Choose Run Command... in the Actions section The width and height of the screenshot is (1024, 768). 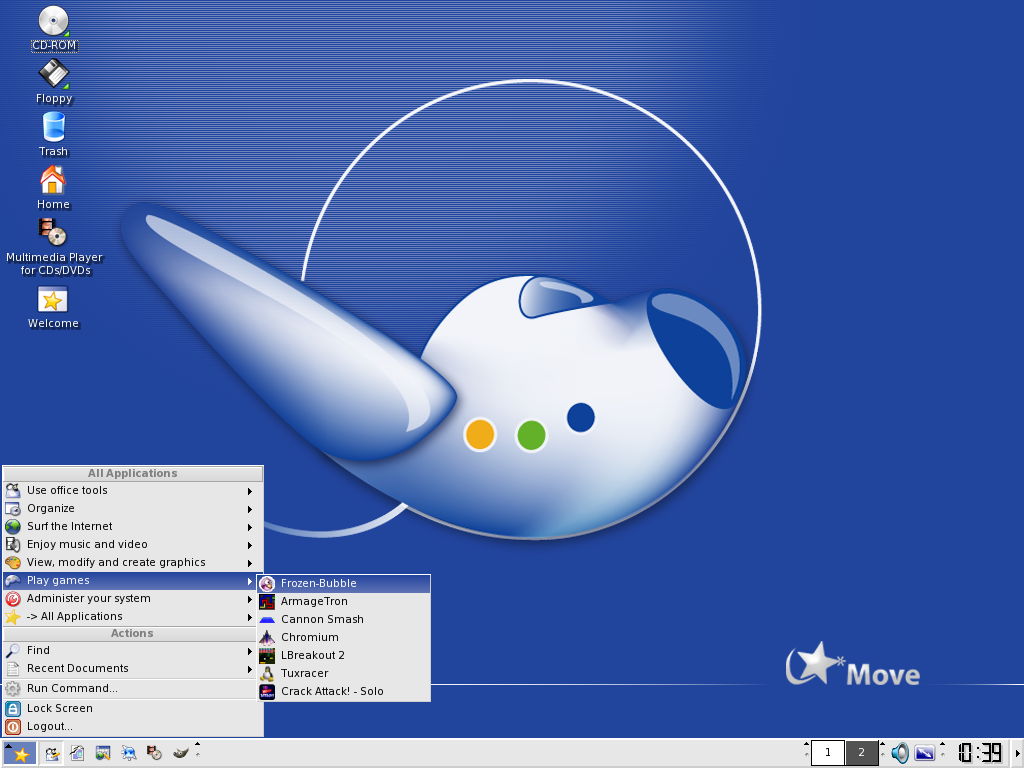pos(133,688)
